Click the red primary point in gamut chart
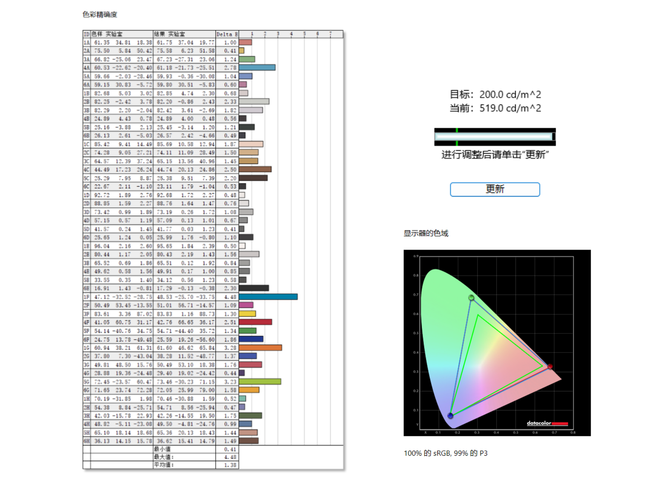 [x=550, y=367]
